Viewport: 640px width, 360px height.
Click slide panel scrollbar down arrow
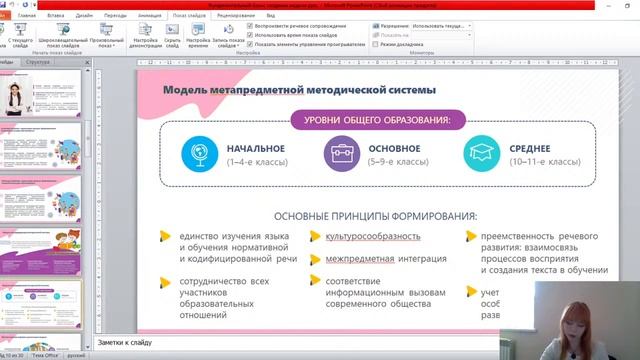(x=88, y=347)
